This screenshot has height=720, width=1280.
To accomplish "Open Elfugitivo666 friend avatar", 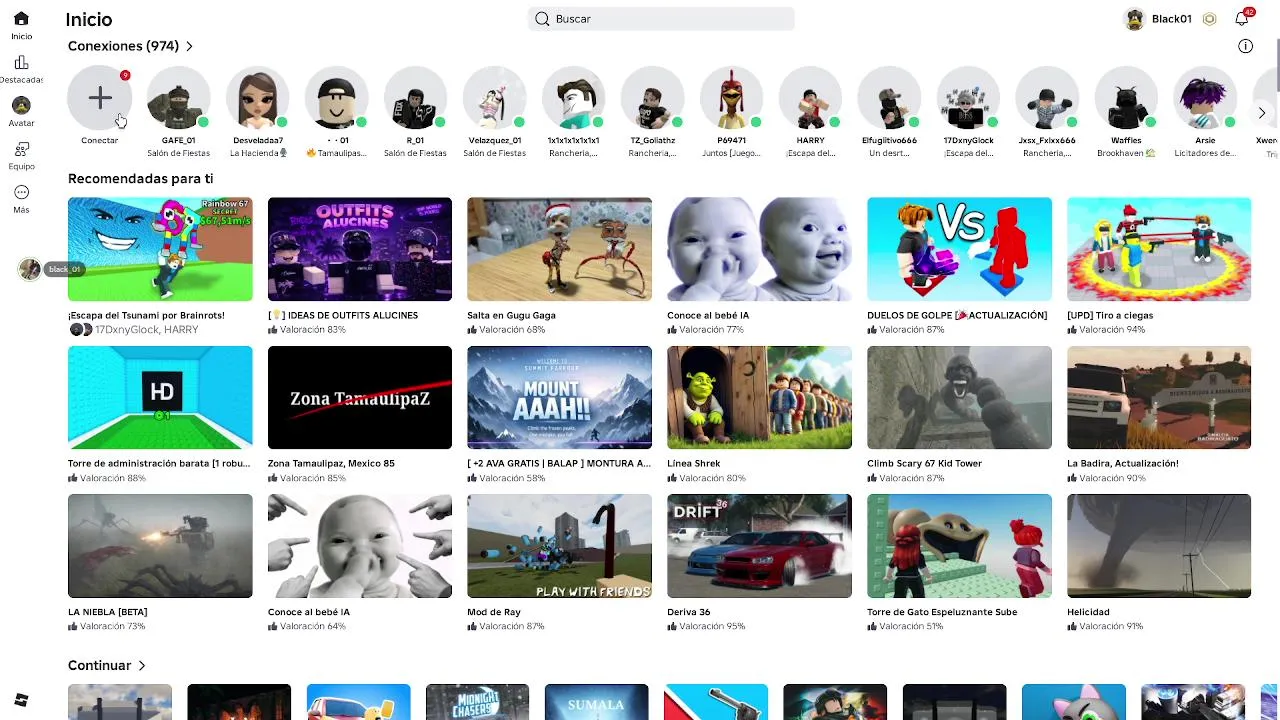I will [889, 98].
